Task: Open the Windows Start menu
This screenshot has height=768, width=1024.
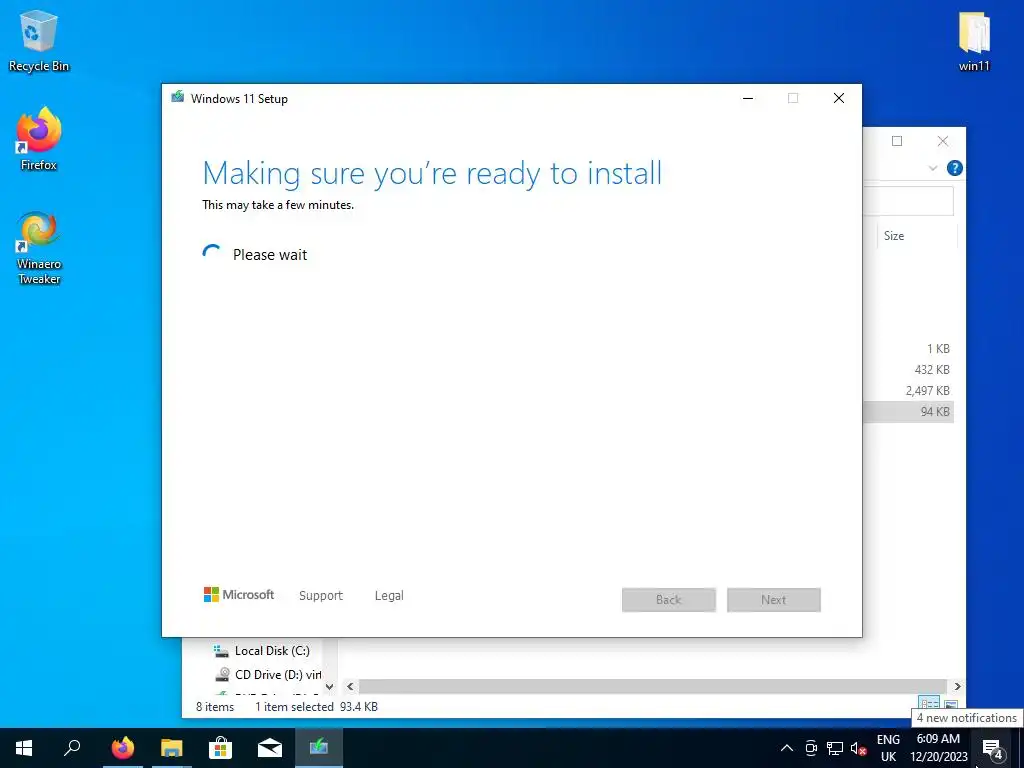Action: [24, 748]
